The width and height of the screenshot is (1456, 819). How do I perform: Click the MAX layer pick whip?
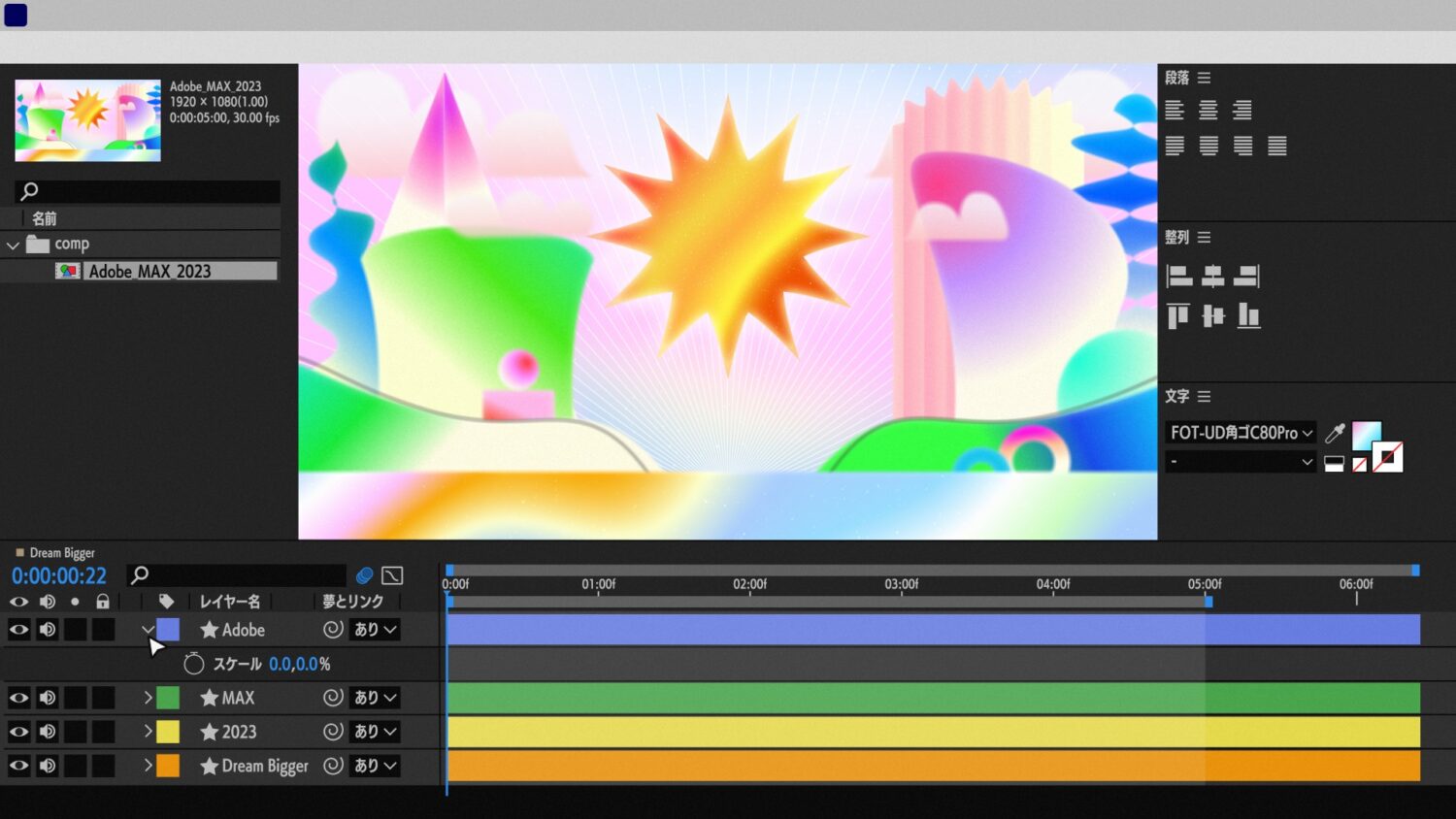point(333,698)
